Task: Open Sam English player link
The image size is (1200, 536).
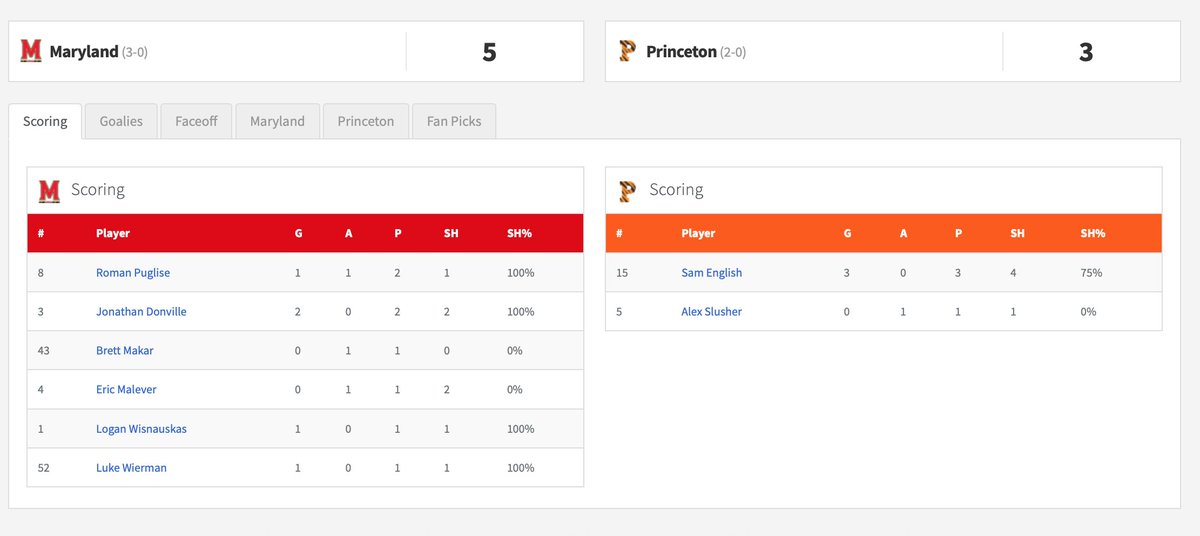Action: point(711,273)
